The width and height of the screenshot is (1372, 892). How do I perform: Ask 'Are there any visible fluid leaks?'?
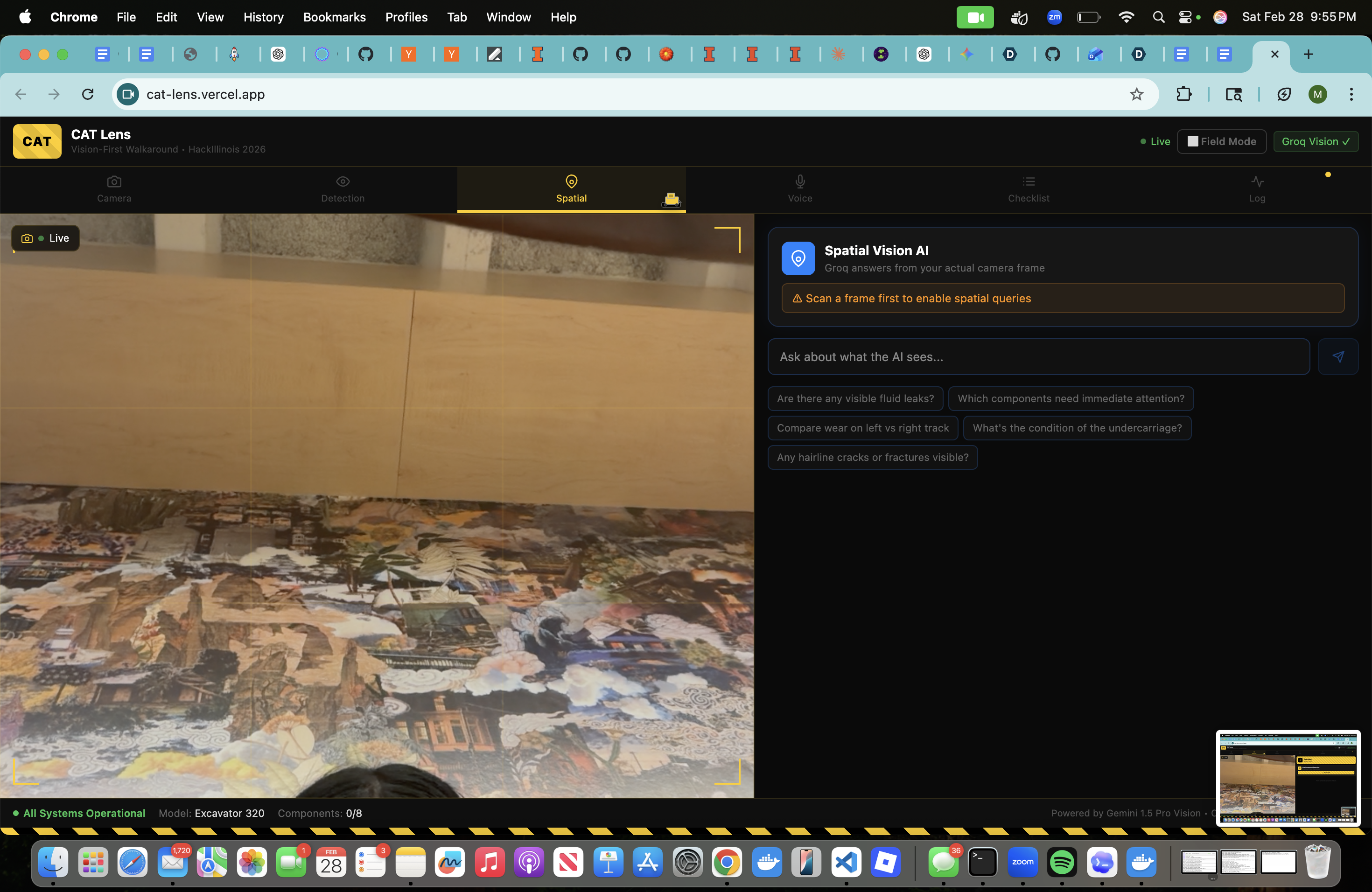click(855, 398)
